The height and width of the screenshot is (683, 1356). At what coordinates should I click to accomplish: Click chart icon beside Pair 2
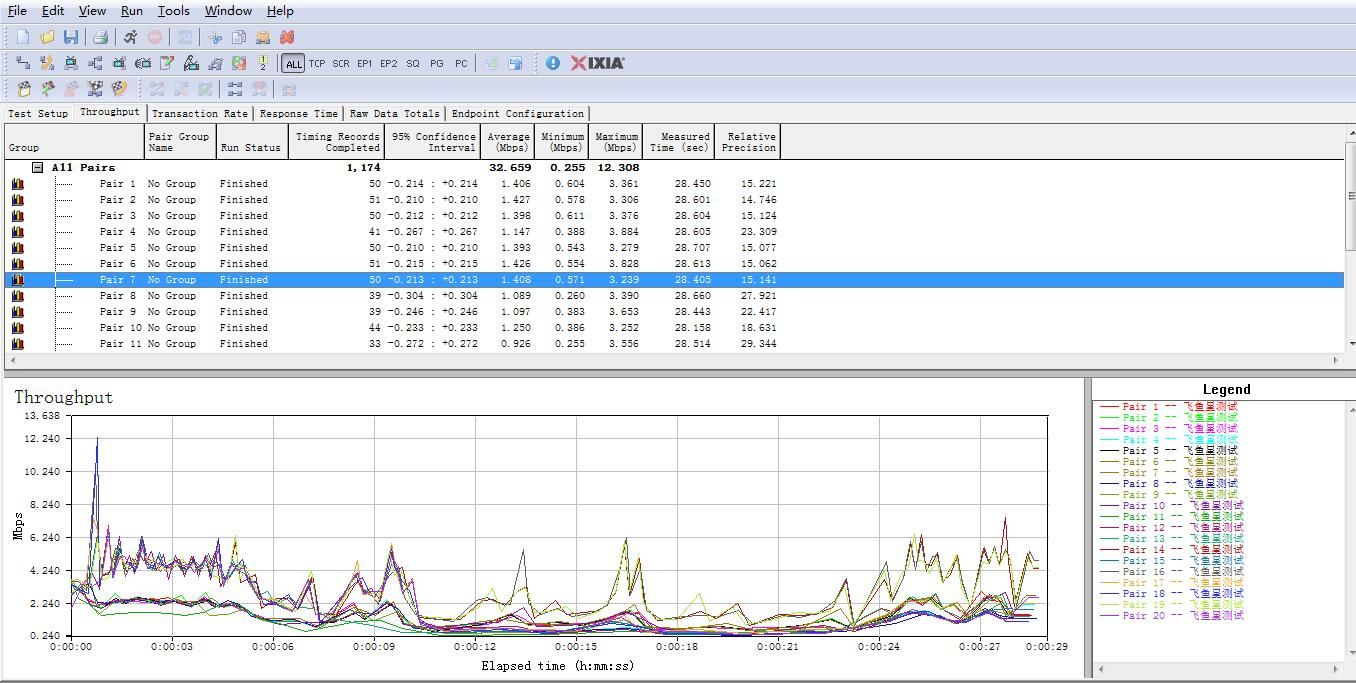(18, 200)
